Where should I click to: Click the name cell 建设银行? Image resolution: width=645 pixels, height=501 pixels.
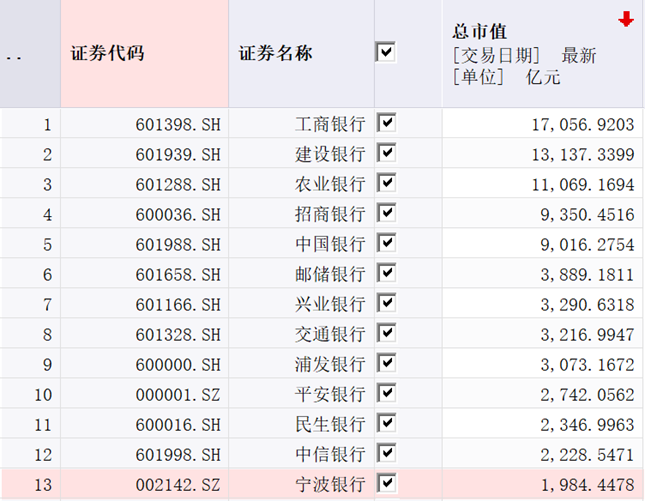coord(301,154)
